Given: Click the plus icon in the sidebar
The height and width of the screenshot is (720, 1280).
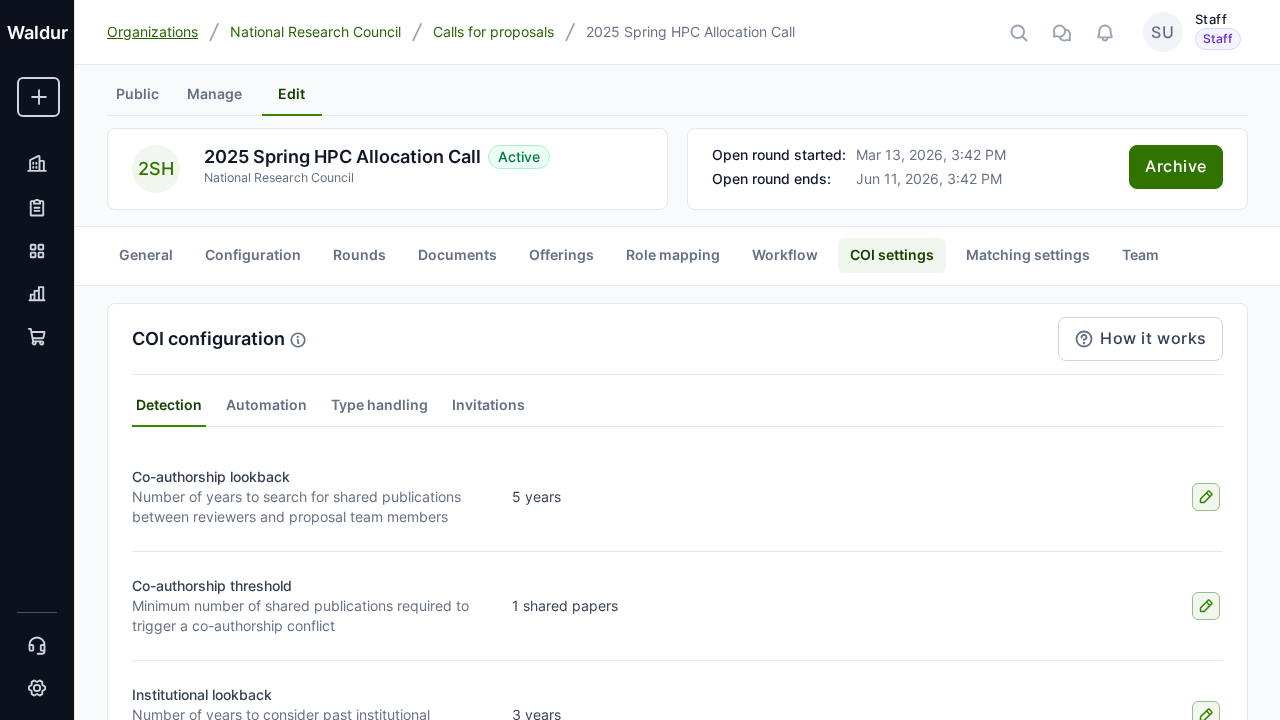Looking at the screenshot, I should coord(38,97).
